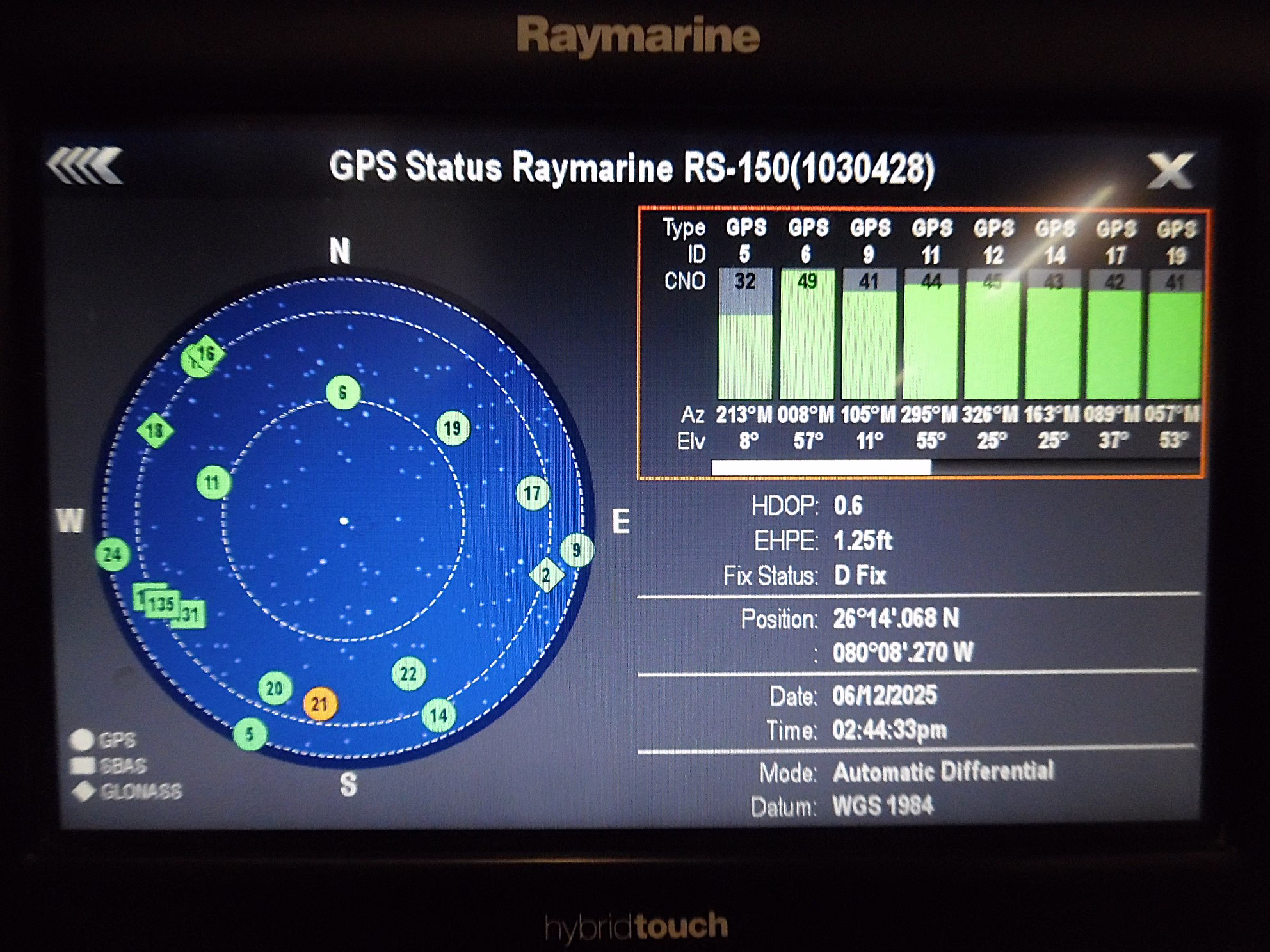This screenshot has height=952, width=1270.
Task: Tap the EHPE value 1.25ft
Action: pos(863,541)
